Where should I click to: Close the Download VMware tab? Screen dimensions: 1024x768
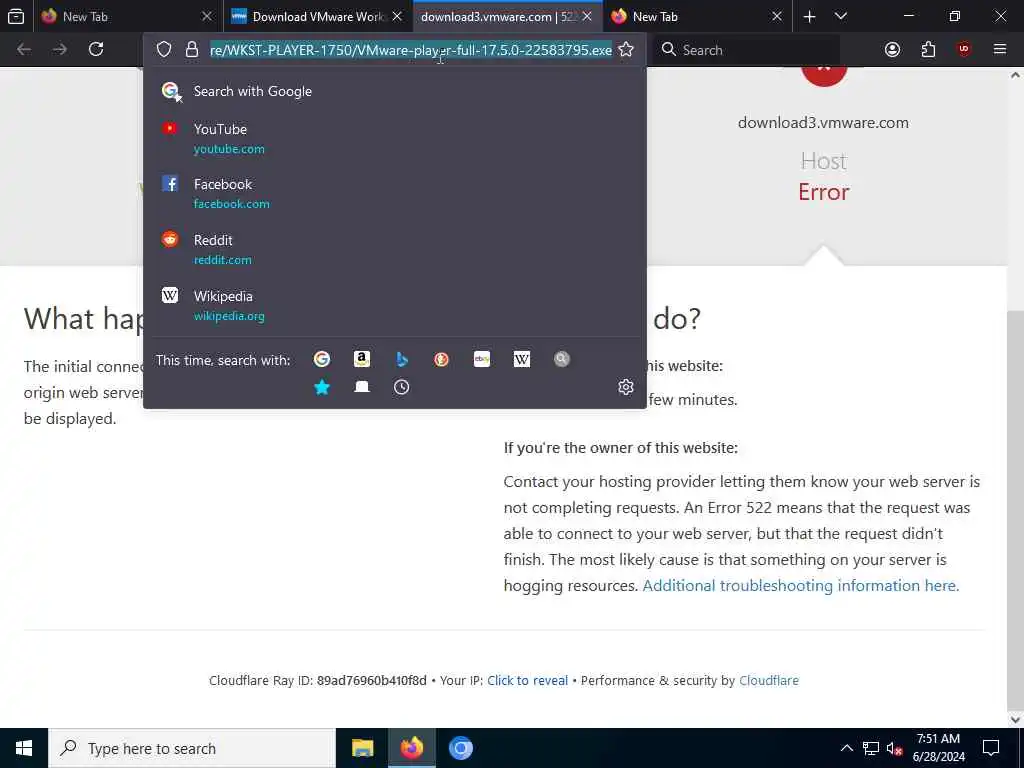397,16
